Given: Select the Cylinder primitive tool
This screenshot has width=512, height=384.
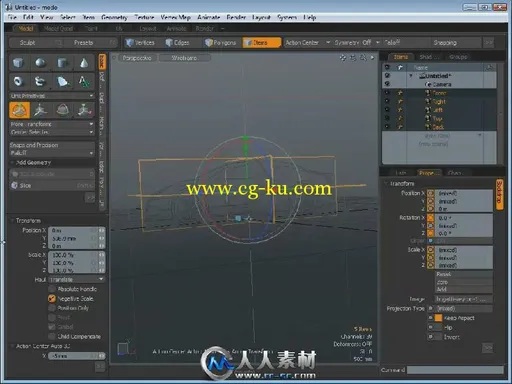Looking at the screenshot, I should [x=62, y=63].
